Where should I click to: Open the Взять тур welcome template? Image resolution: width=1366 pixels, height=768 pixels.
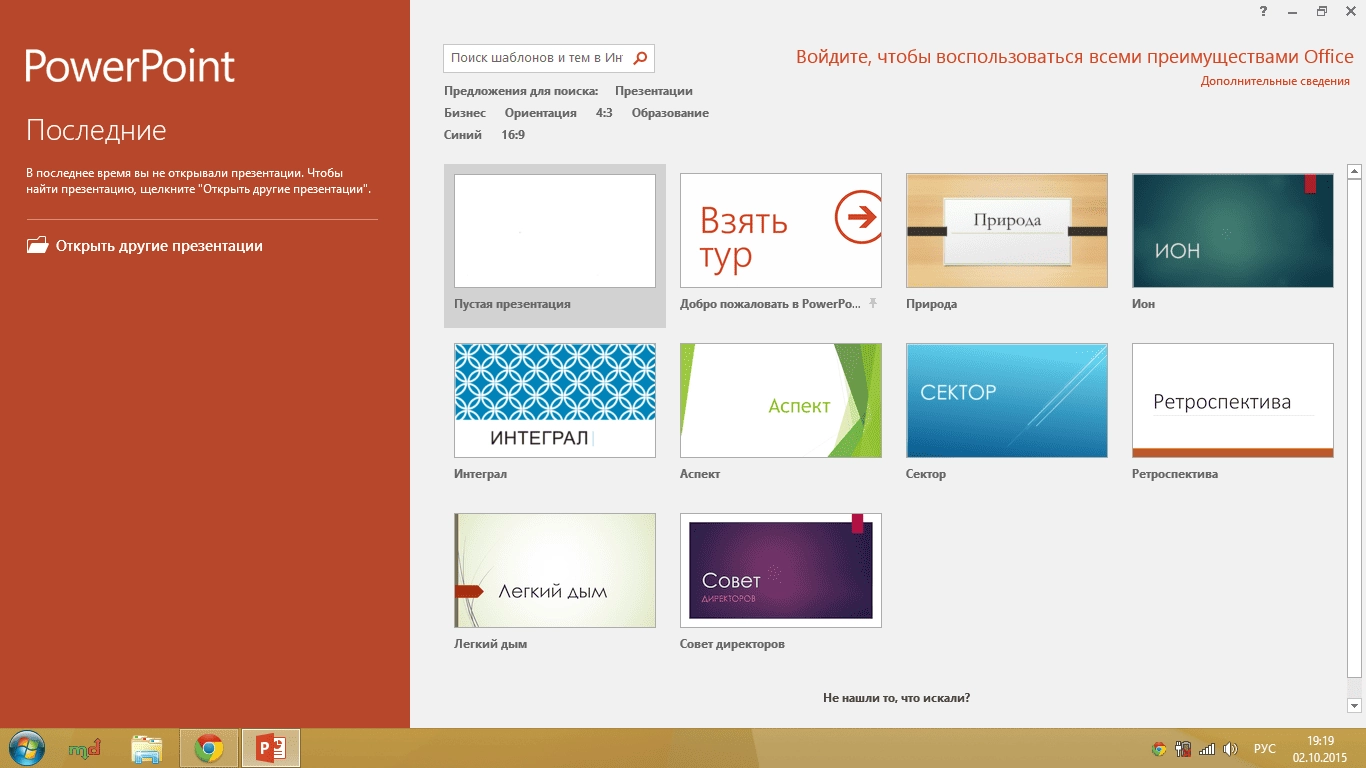coord(781,231)
